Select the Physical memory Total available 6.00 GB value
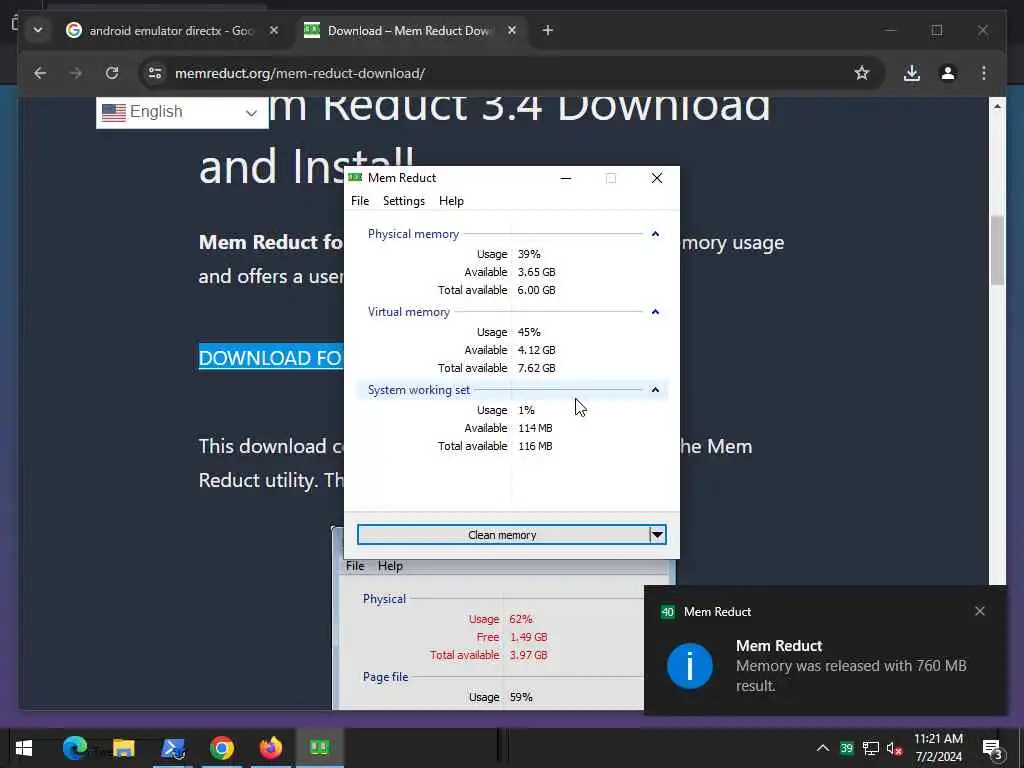Image resolution: width=1024 pixels, height=768 pixels. [536, 290]
